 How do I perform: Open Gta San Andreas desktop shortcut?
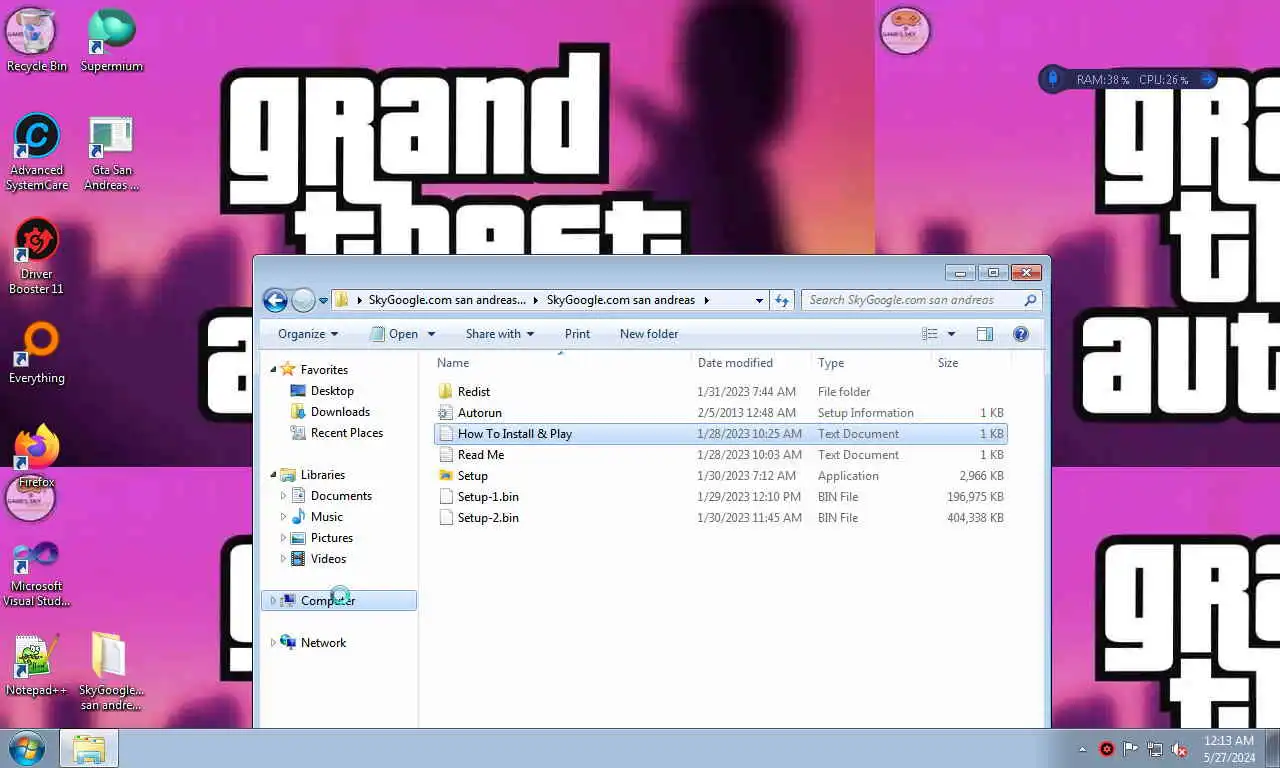tap(111, 152)
